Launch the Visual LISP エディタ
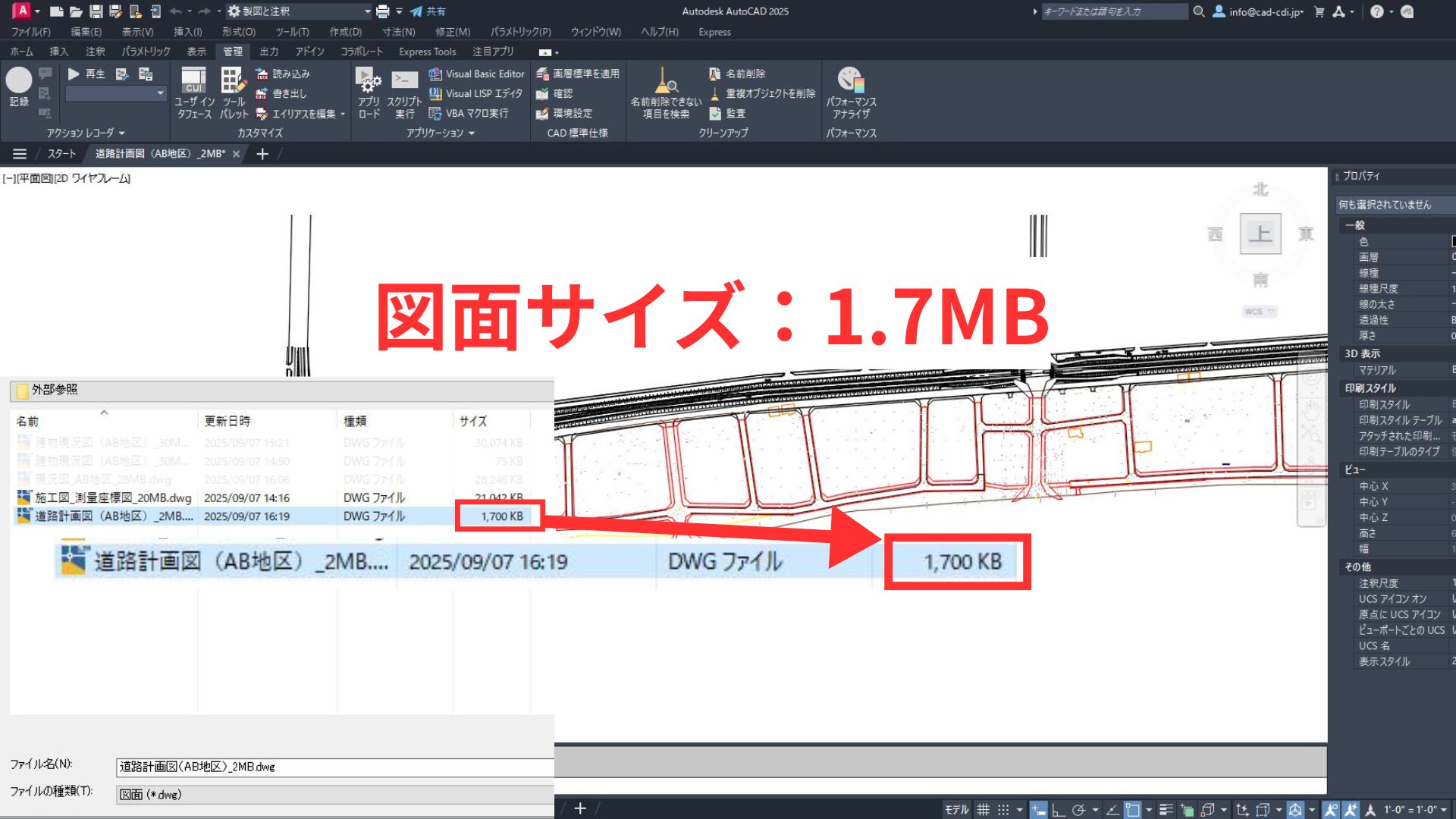1456x819 pixels. point(477,93)
